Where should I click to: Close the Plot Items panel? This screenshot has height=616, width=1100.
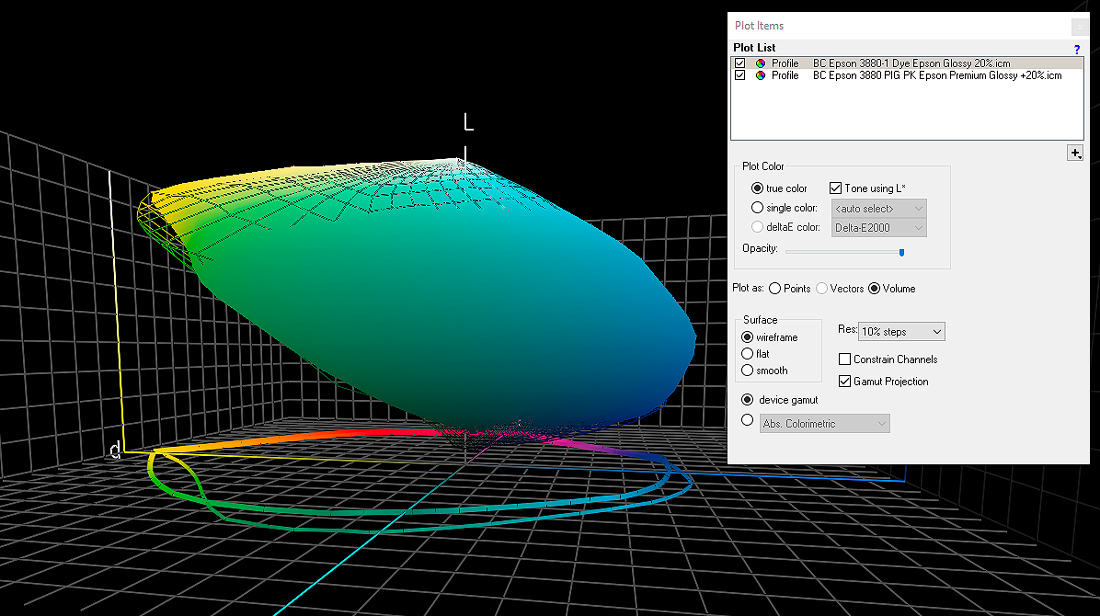(1079, 27)
